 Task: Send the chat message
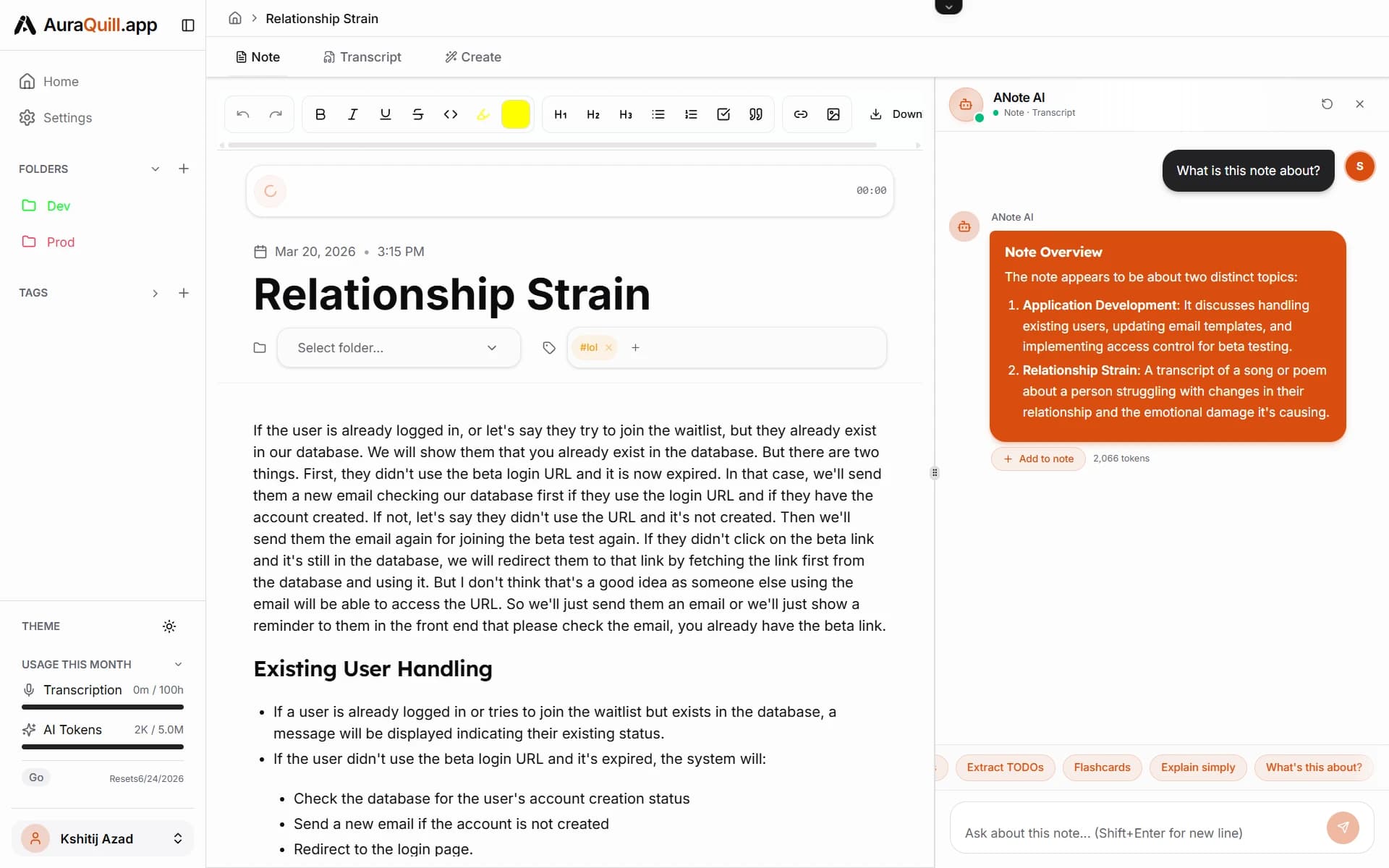1343,827
